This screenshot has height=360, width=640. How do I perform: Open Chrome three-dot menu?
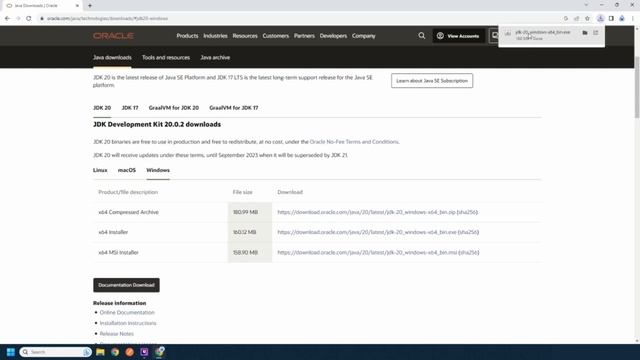633,18
